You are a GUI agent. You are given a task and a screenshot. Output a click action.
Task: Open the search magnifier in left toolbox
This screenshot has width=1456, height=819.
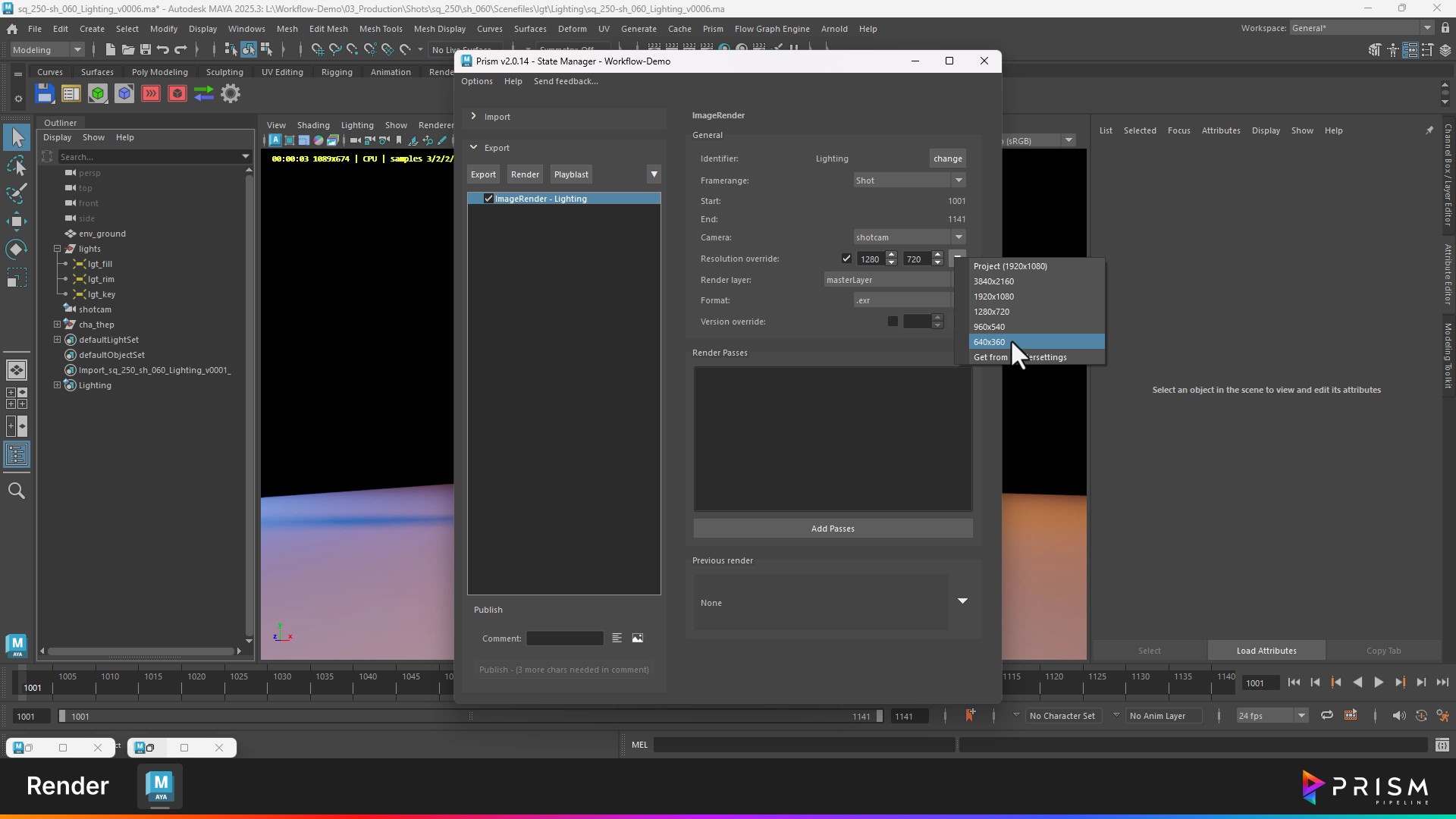[17, 491]
